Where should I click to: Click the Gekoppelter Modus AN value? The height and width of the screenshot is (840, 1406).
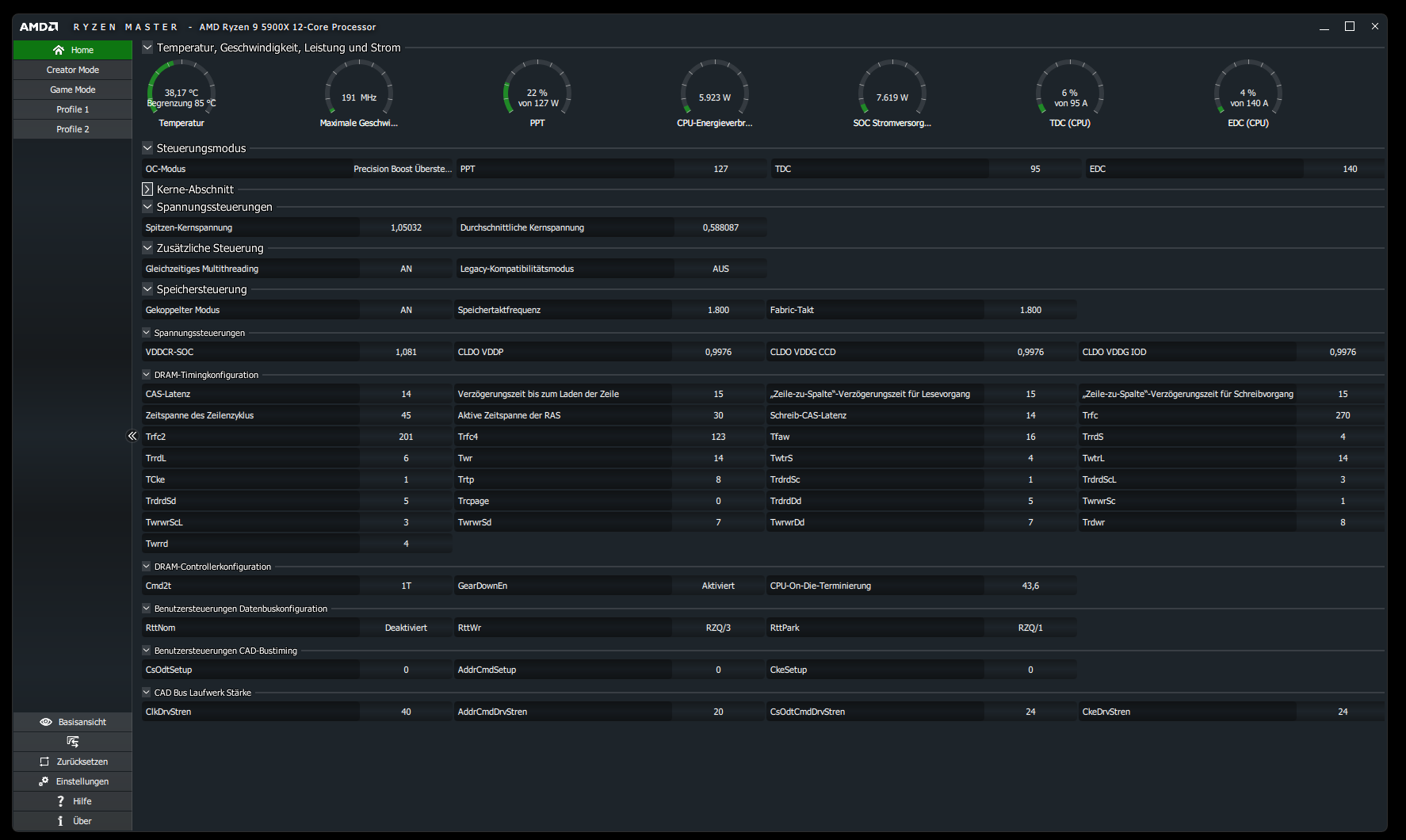click(x=406, y=310)
